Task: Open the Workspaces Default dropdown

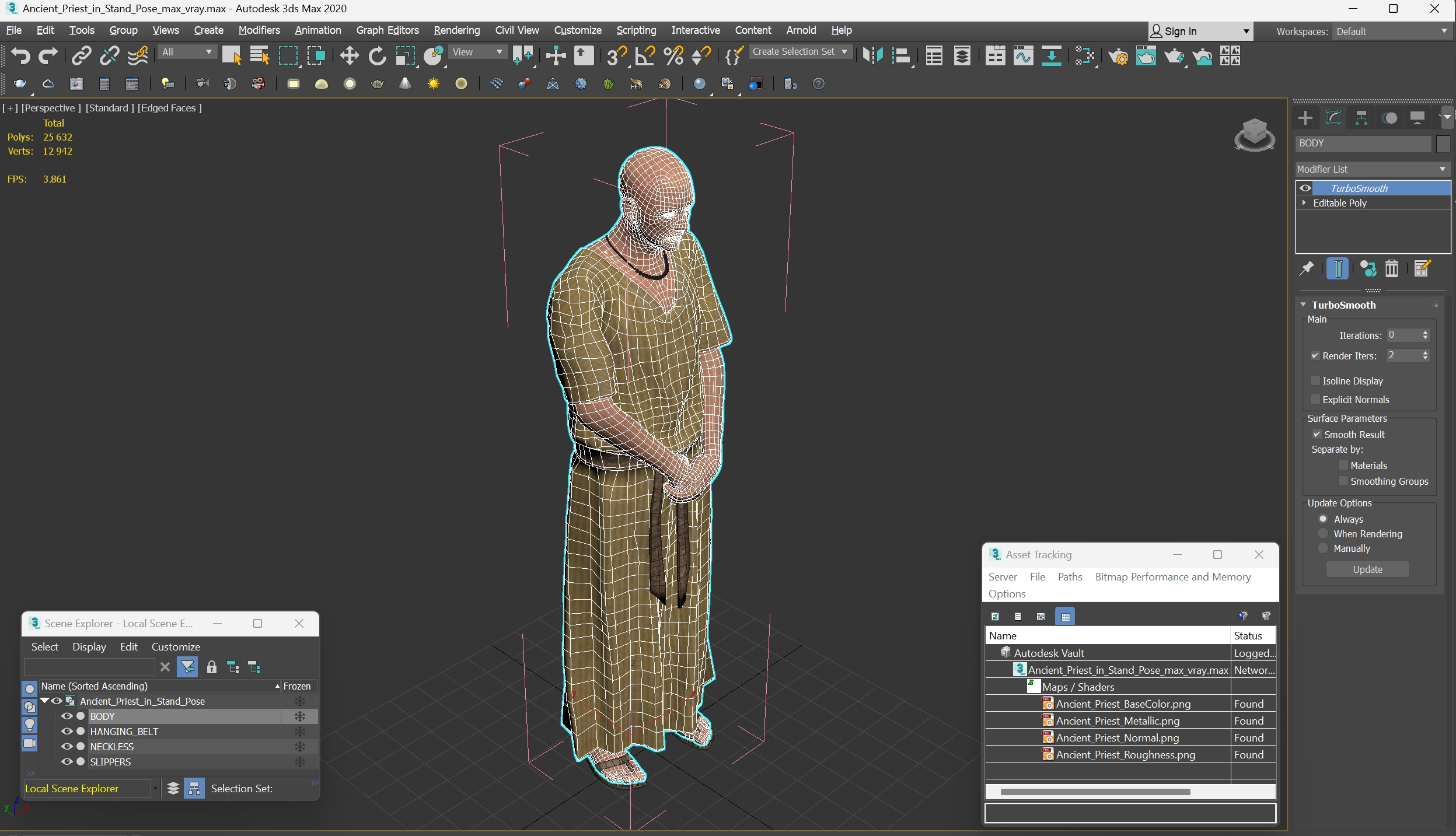Action: point(1392,32)
